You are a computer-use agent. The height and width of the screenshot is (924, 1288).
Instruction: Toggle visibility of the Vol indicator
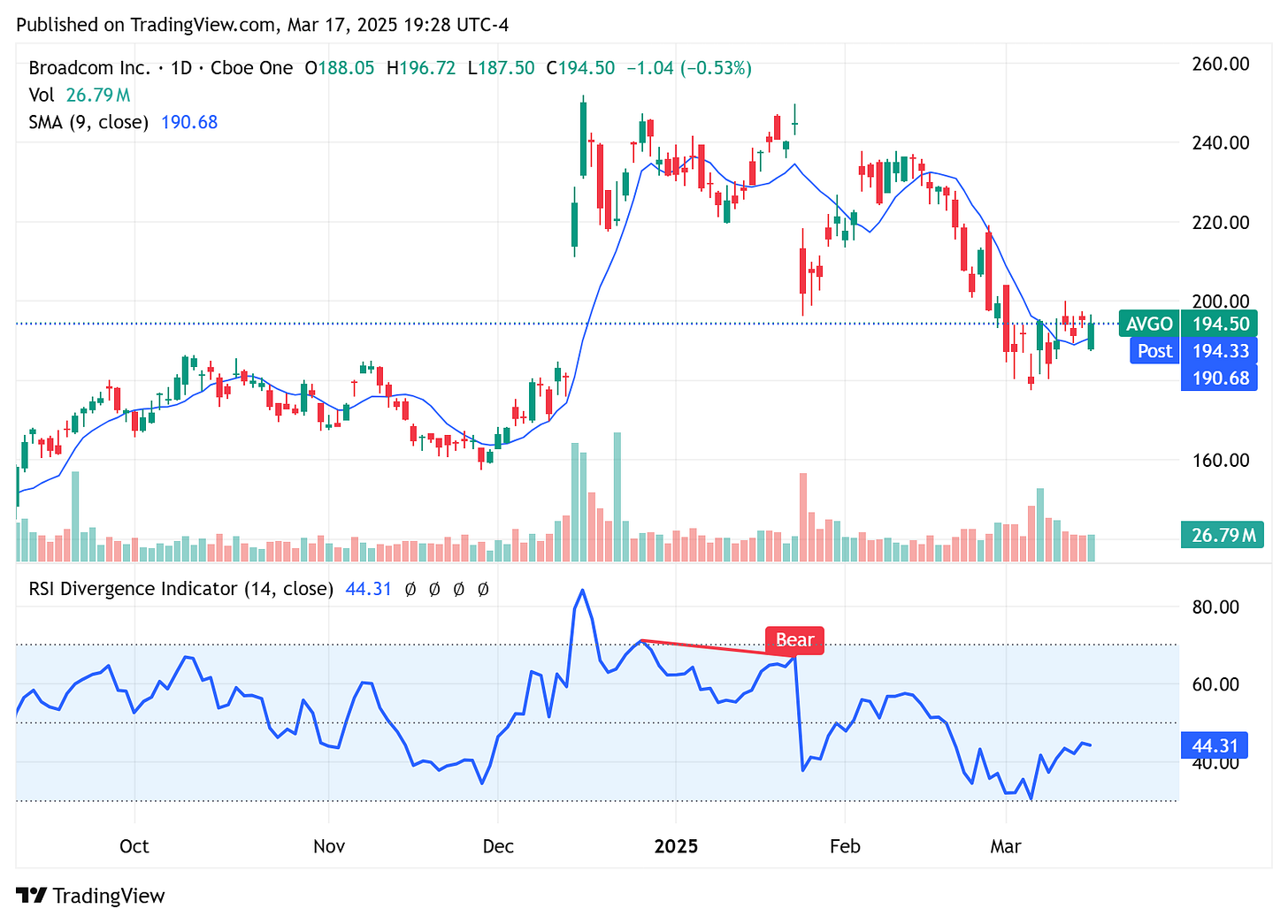click(x=42, y=95)
